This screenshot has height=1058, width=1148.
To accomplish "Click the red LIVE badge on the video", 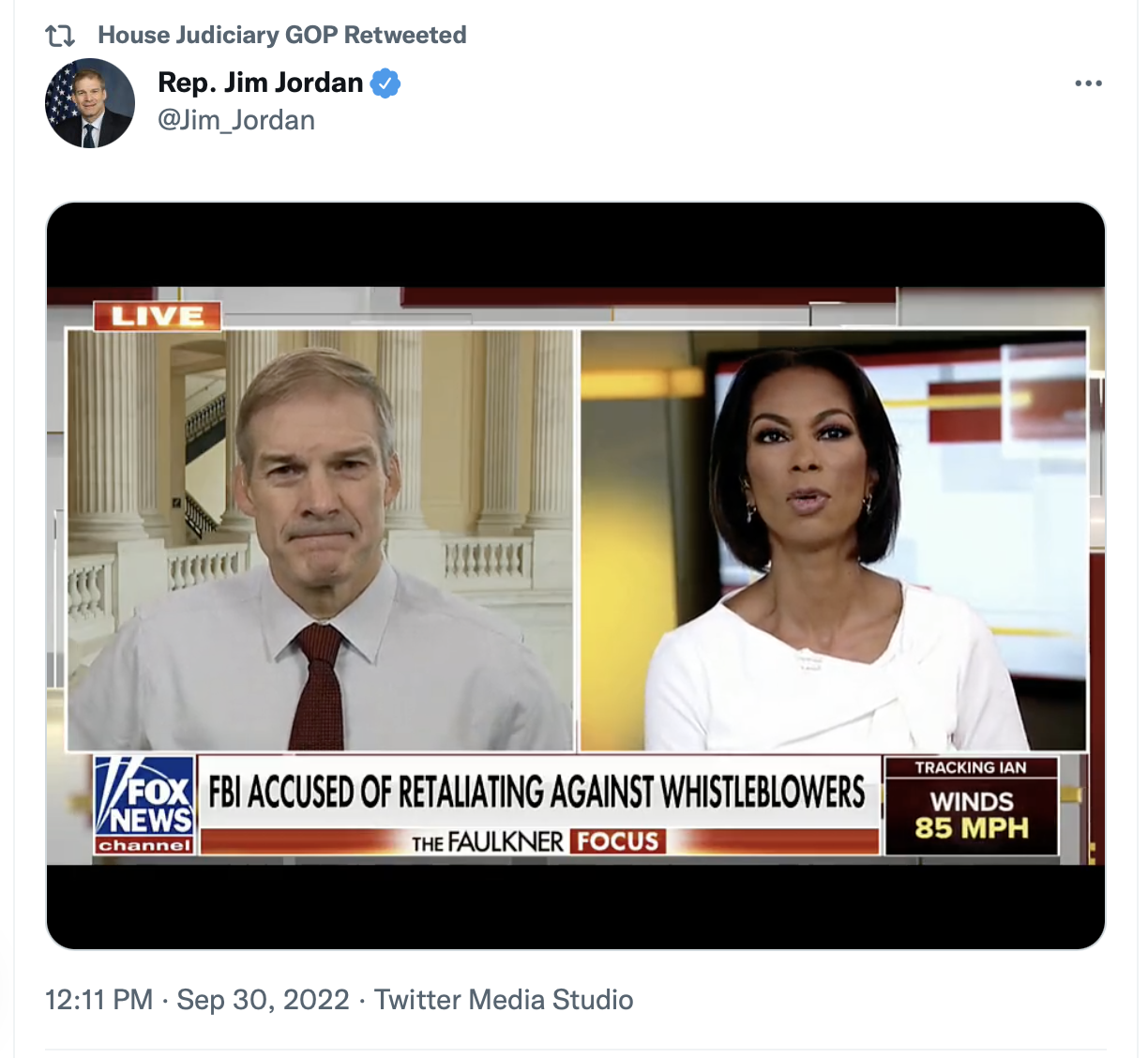I will click(x=157, y=316).
